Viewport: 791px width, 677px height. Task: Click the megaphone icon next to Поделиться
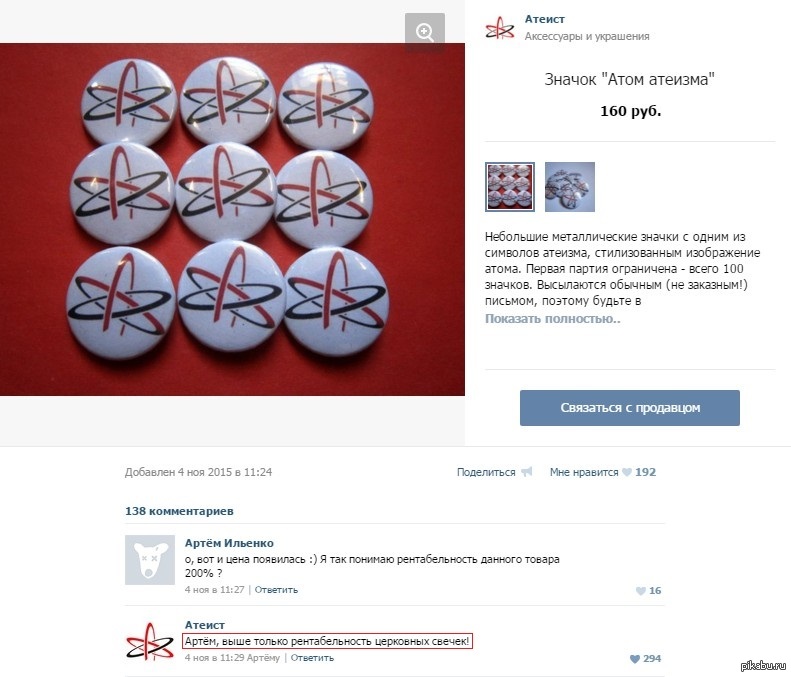(x=527, y=472)
